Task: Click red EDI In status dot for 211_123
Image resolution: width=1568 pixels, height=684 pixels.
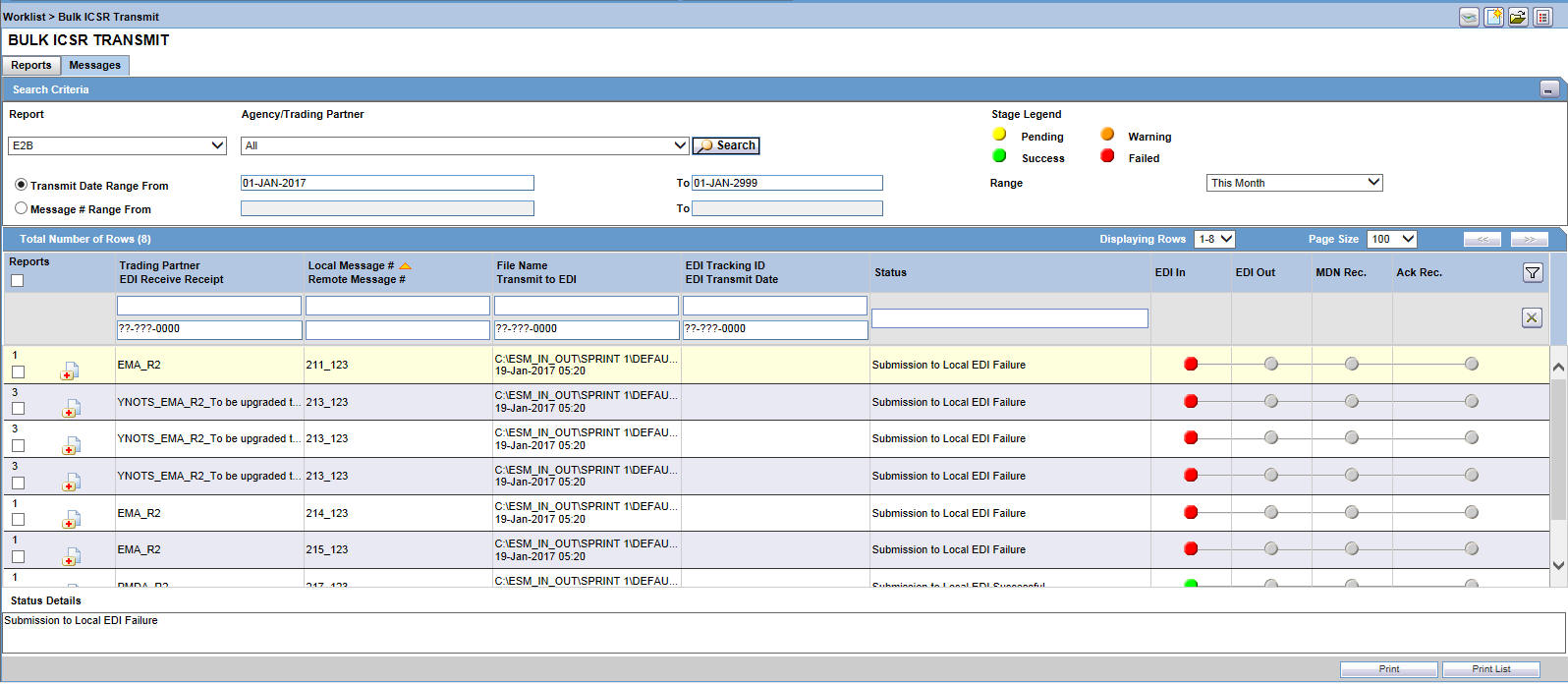Action: click(x=1191, y=364)
